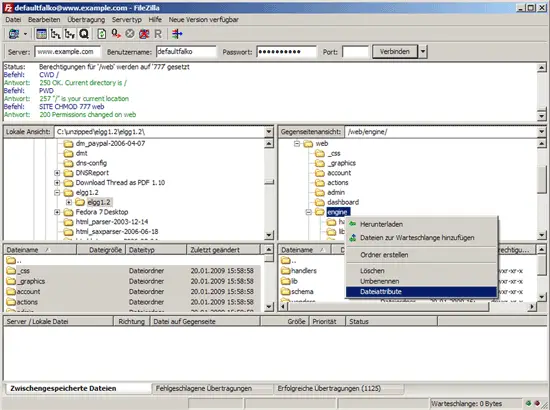The height and width of the screenshot is (410, 550).
Task: Click the red activity LED in the status bar
Action: point(537,403)
